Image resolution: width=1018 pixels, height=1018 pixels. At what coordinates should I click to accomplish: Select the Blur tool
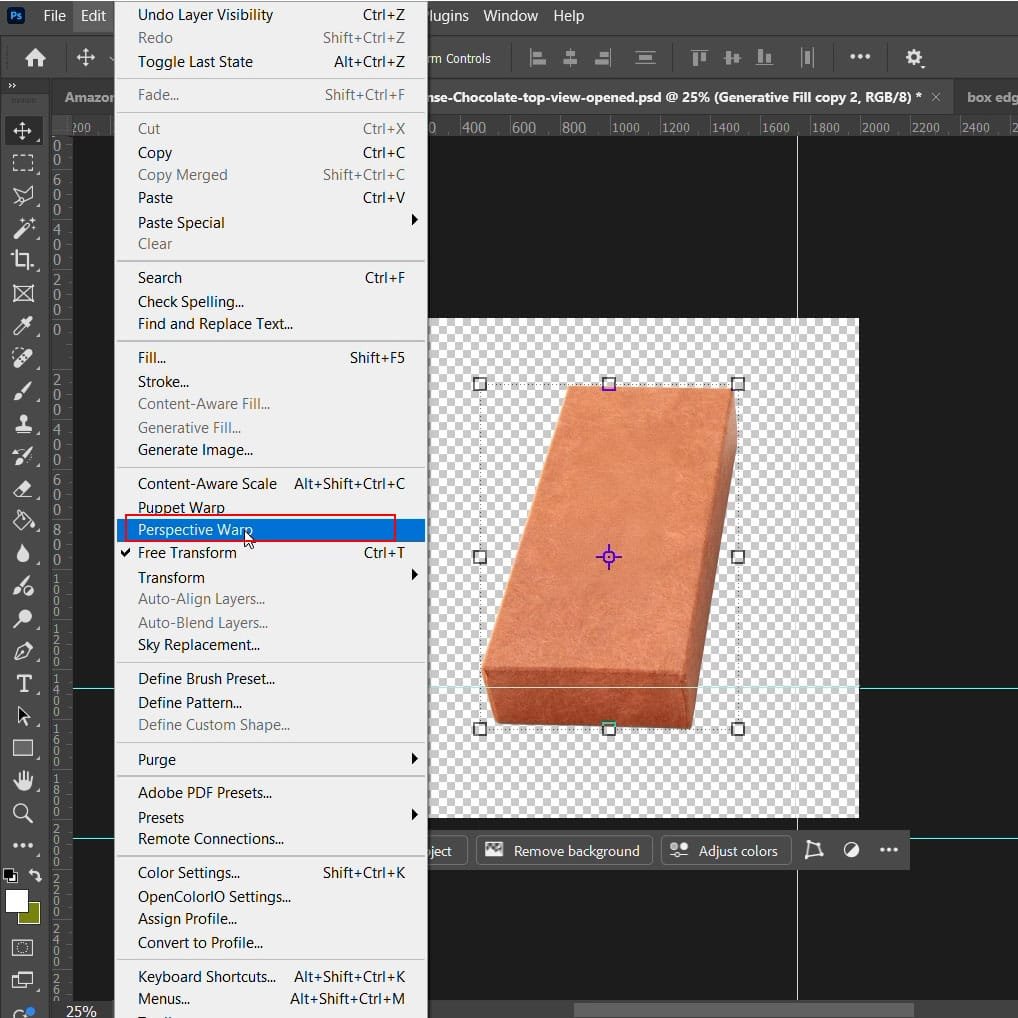(x=23, y=553)
